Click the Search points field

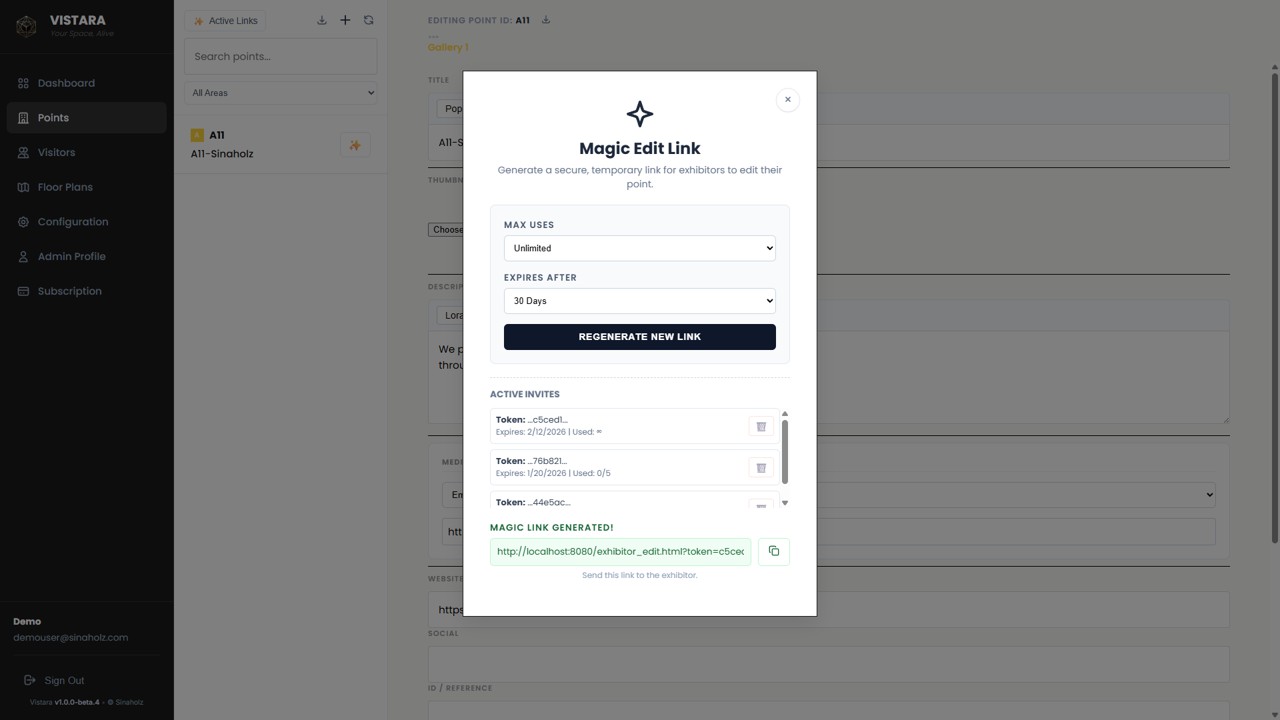click(280, 57)
